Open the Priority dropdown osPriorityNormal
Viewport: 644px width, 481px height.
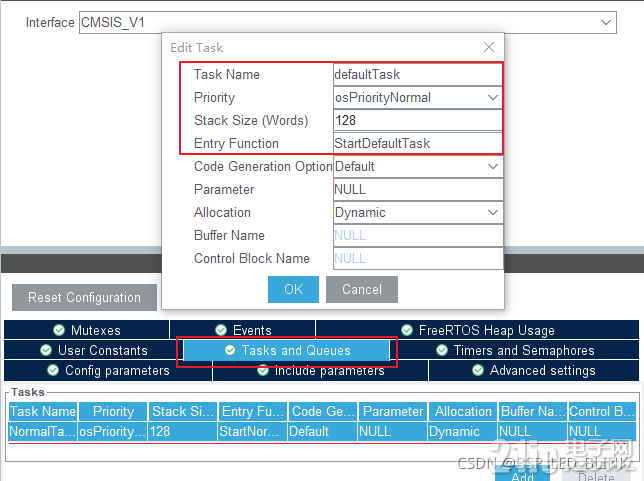418,97
